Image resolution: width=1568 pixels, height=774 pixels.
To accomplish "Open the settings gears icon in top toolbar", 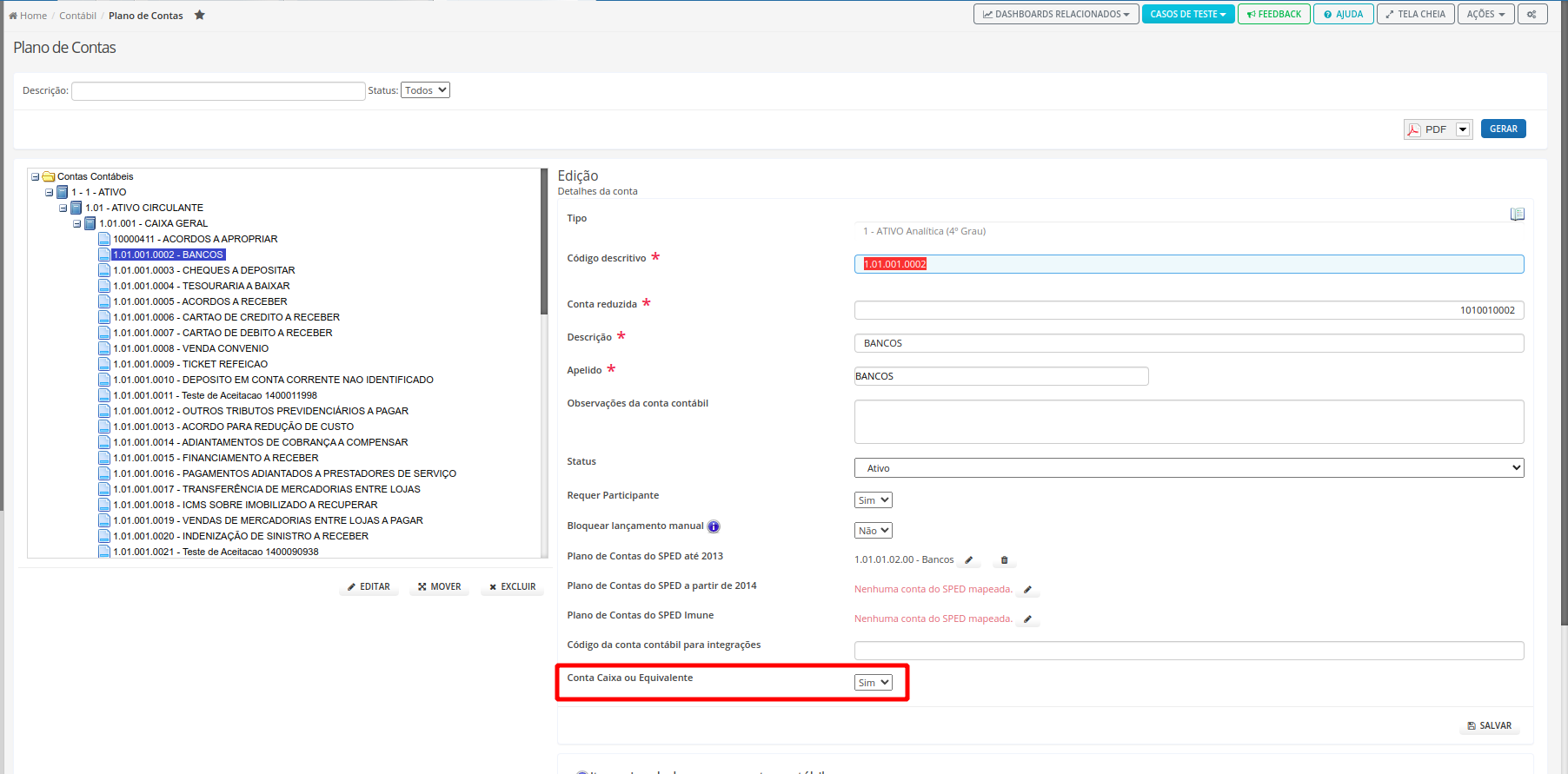I will pyautogui.click(x=1531, y=14).
